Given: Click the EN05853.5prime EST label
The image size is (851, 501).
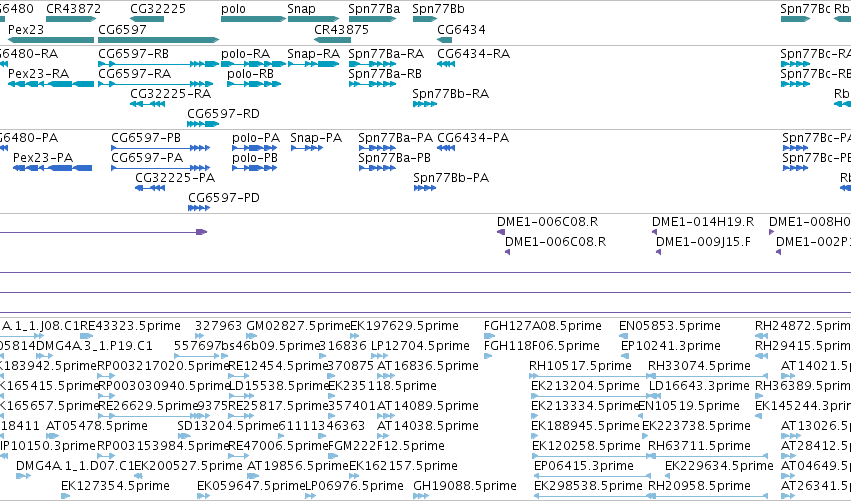Looking at the screenshot, I should tap(670, 326).
